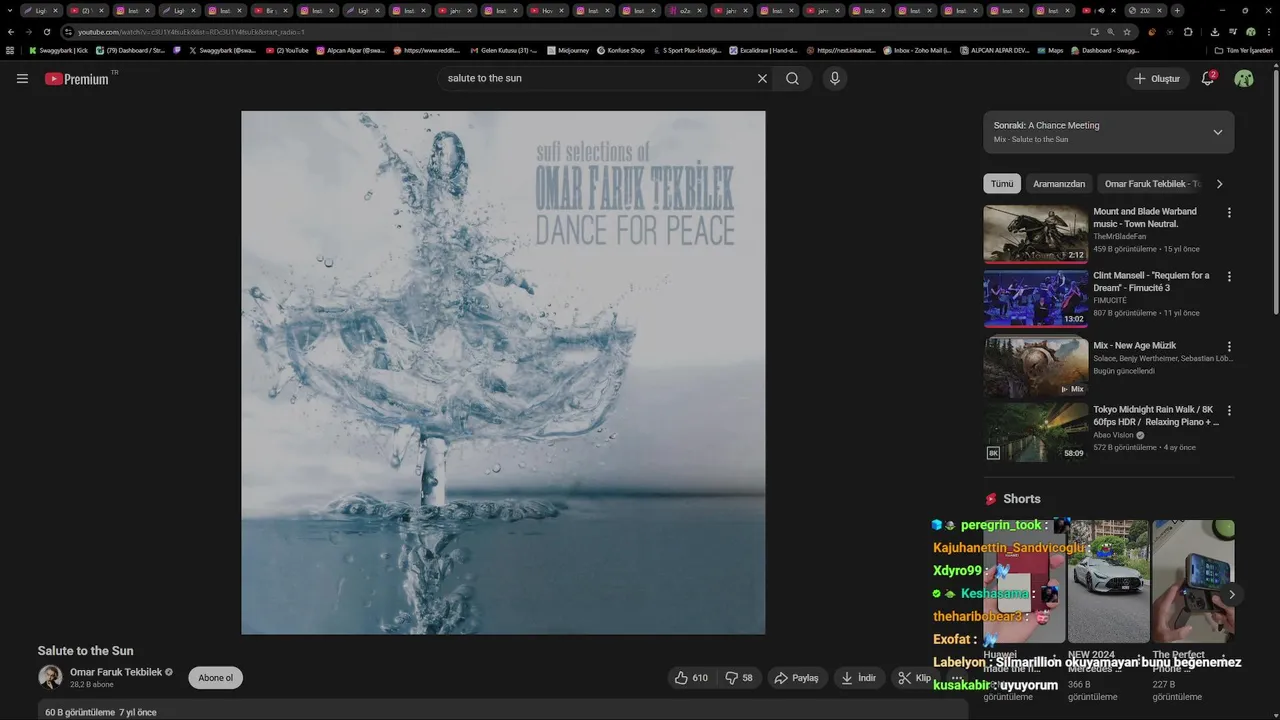Open the browser three-dot menu
This screenshot has height=720, width=1280.
click(1269, 32)
